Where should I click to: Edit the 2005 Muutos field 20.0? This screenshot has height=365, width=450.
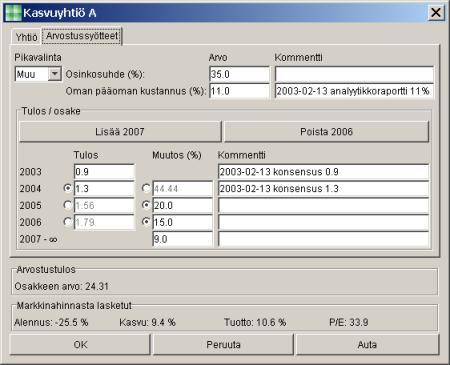[182, 205]
